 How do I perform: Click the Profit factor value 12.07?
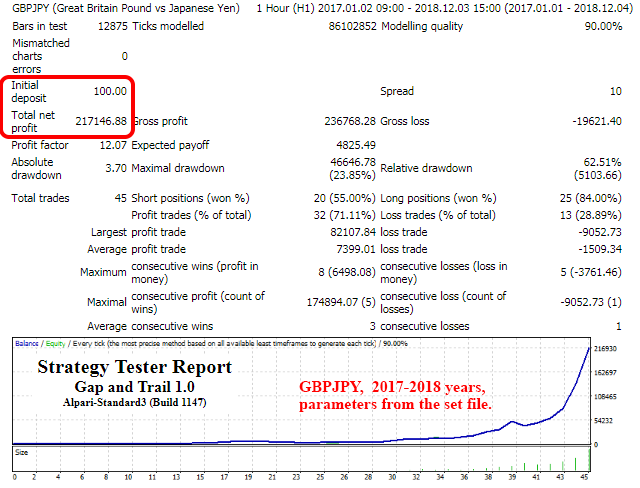(x=111, y=144)
